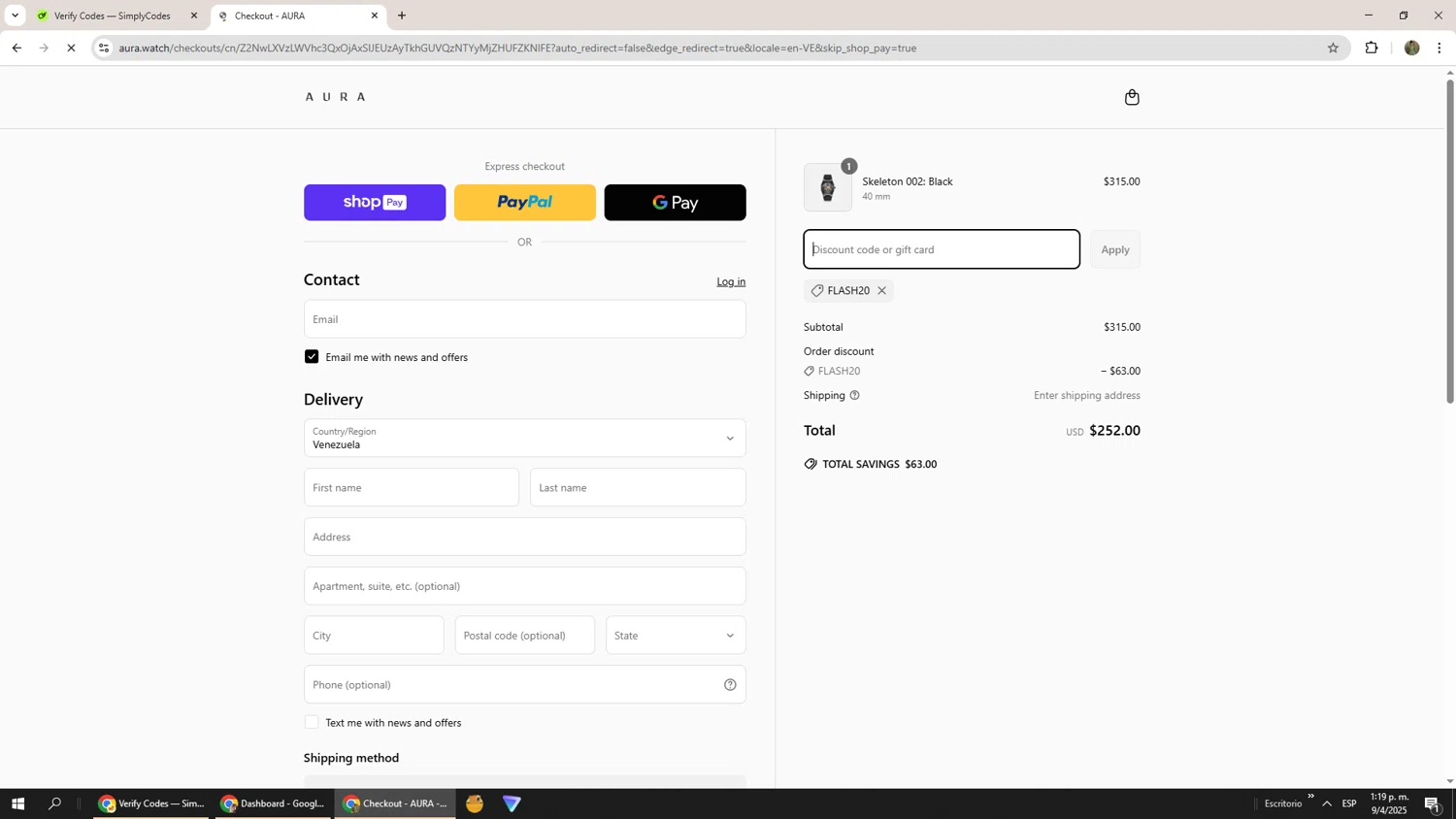Open the tab search dropdown arrow

(x=15, y=16)
